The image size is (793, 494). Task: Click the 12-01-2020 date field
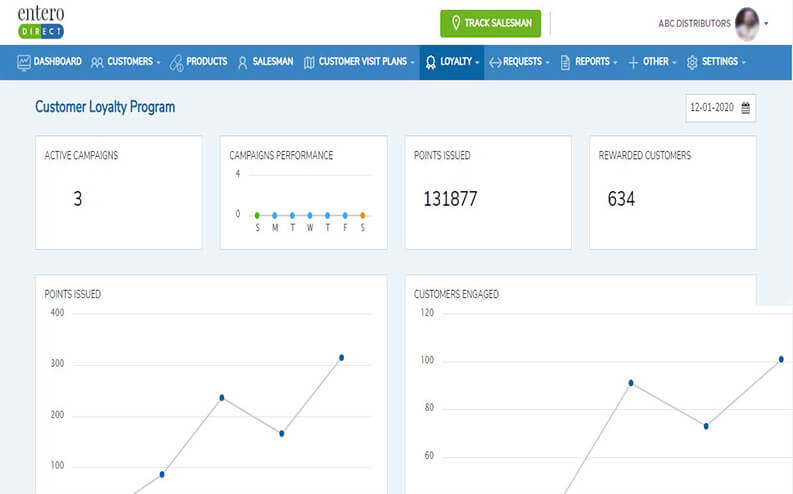point(713,108)
